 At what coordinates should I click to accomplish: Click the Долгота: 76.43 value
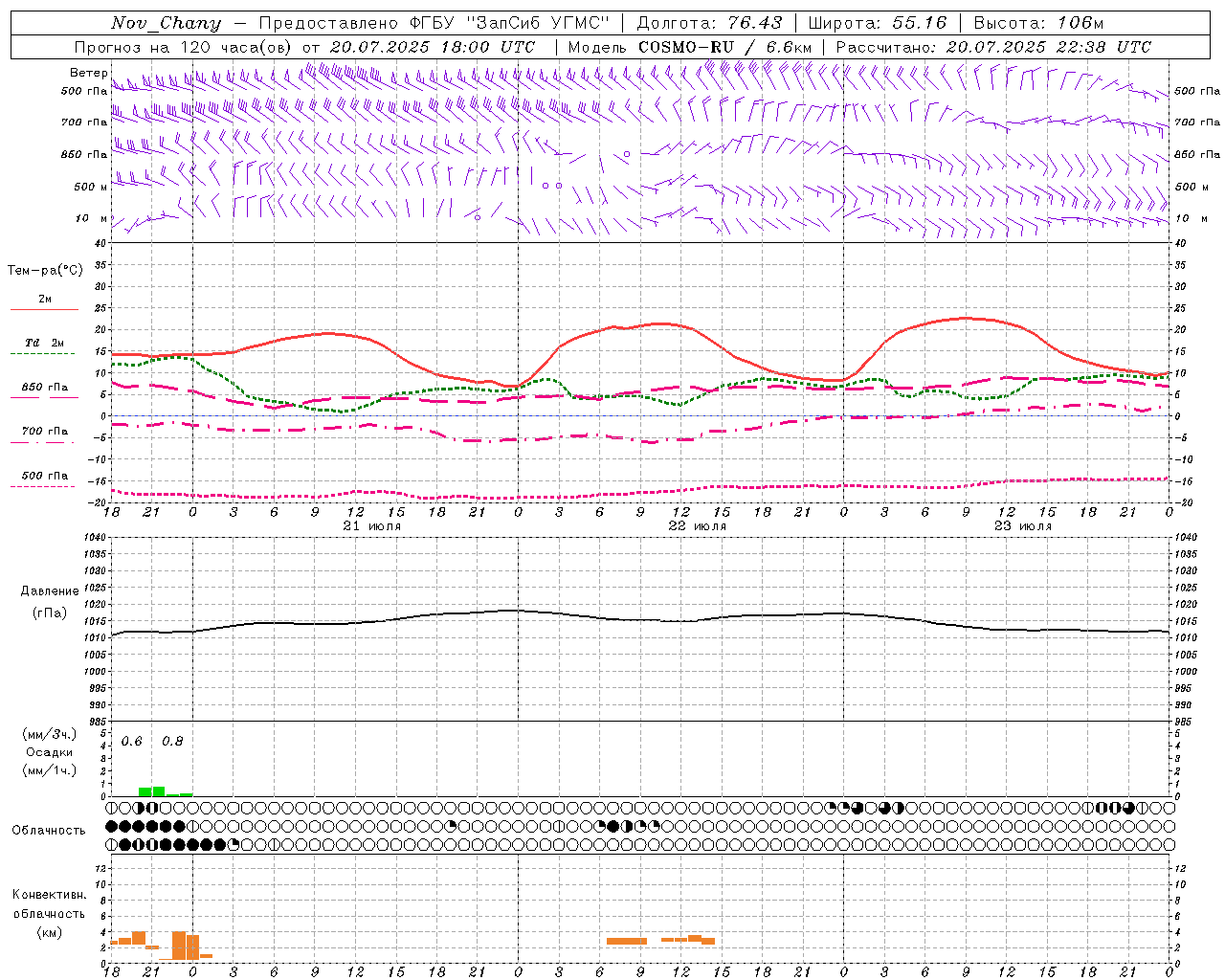click(710, 23)
